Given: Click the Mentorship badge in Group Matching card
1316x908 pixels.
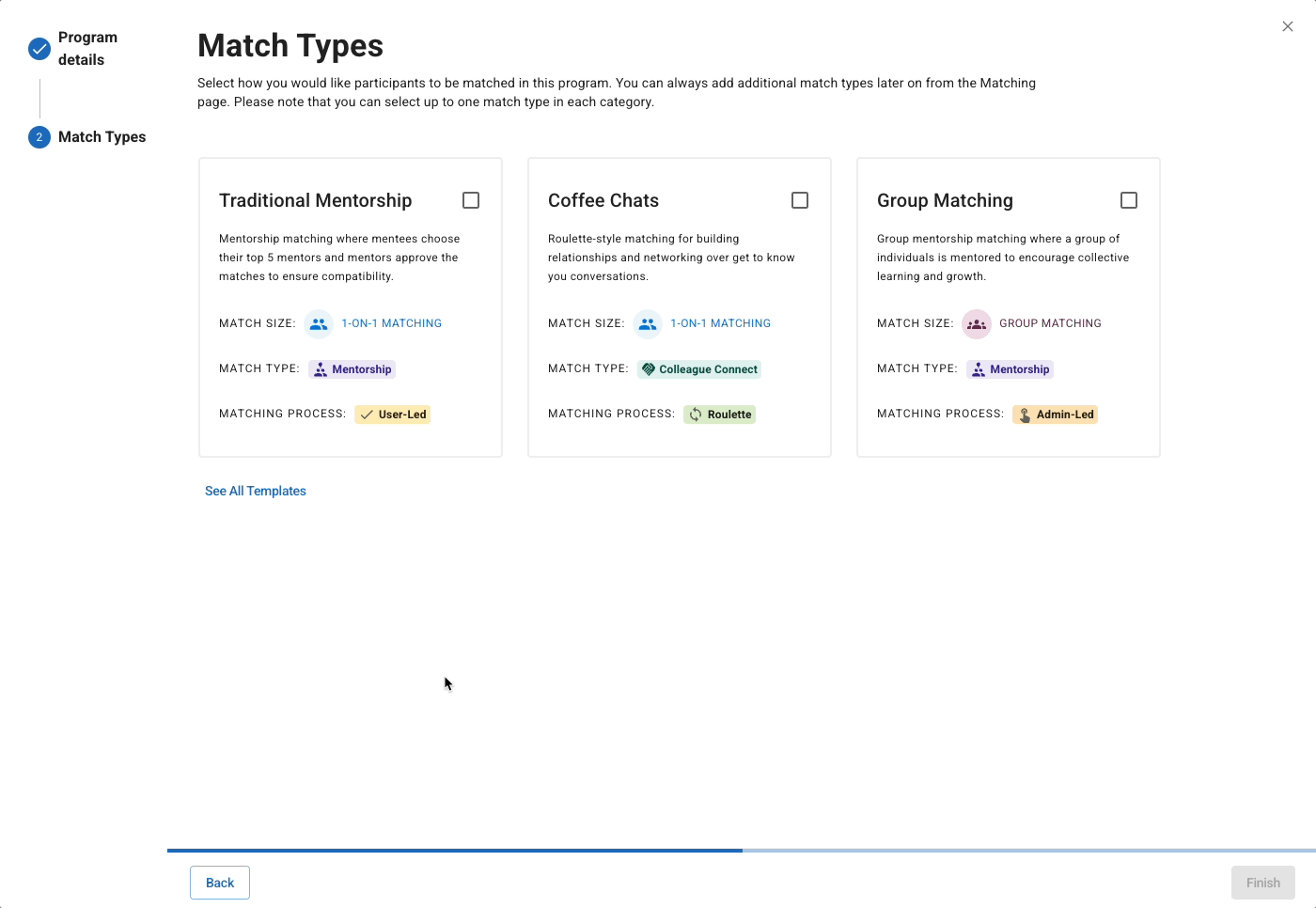Looking at the screenshot, I should click(x=1010, y=369).
